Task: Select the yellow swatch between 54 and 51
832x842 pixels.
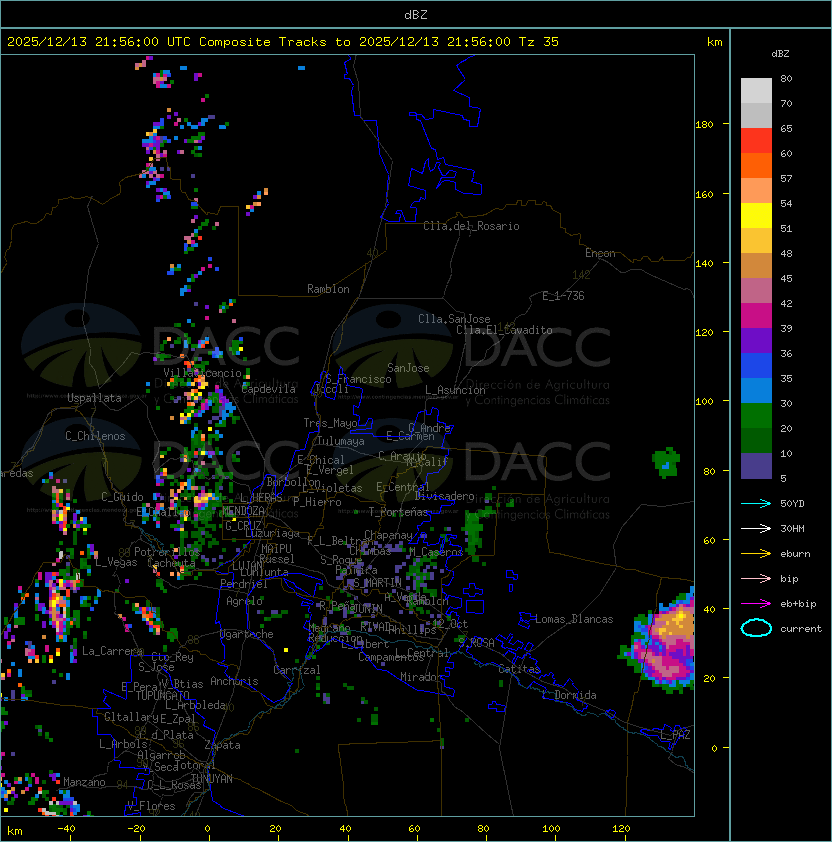Action: click(756, 215)
